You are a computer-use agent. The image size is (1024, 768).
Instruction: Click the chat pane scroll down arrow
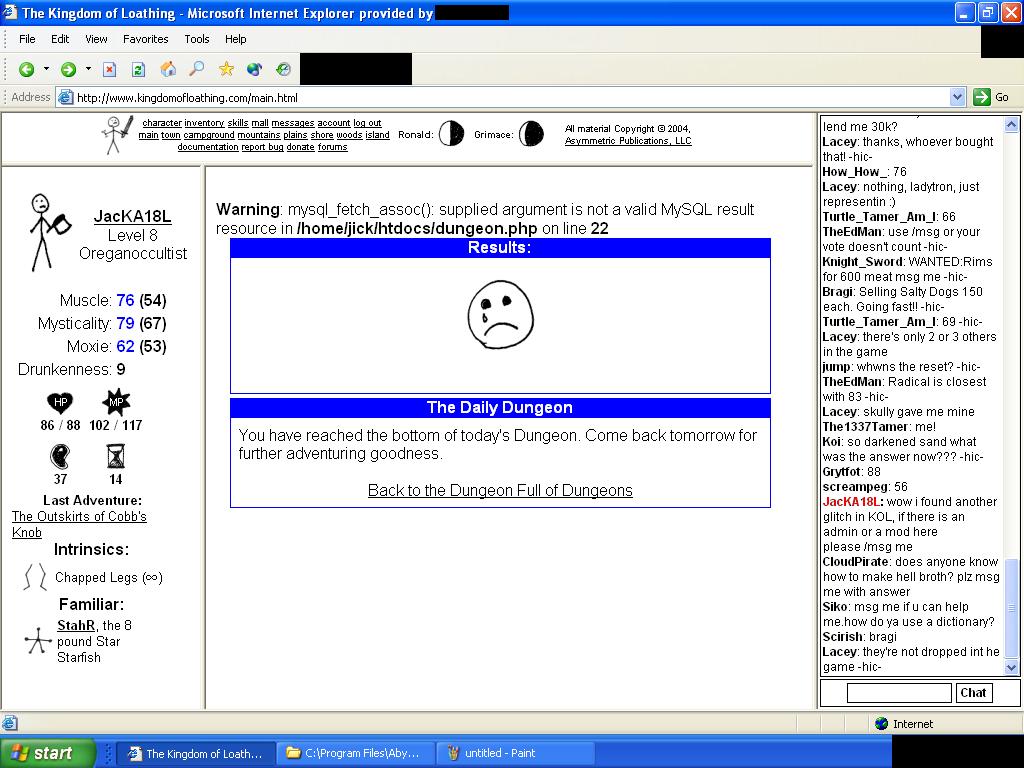[x=1010, y=667]
